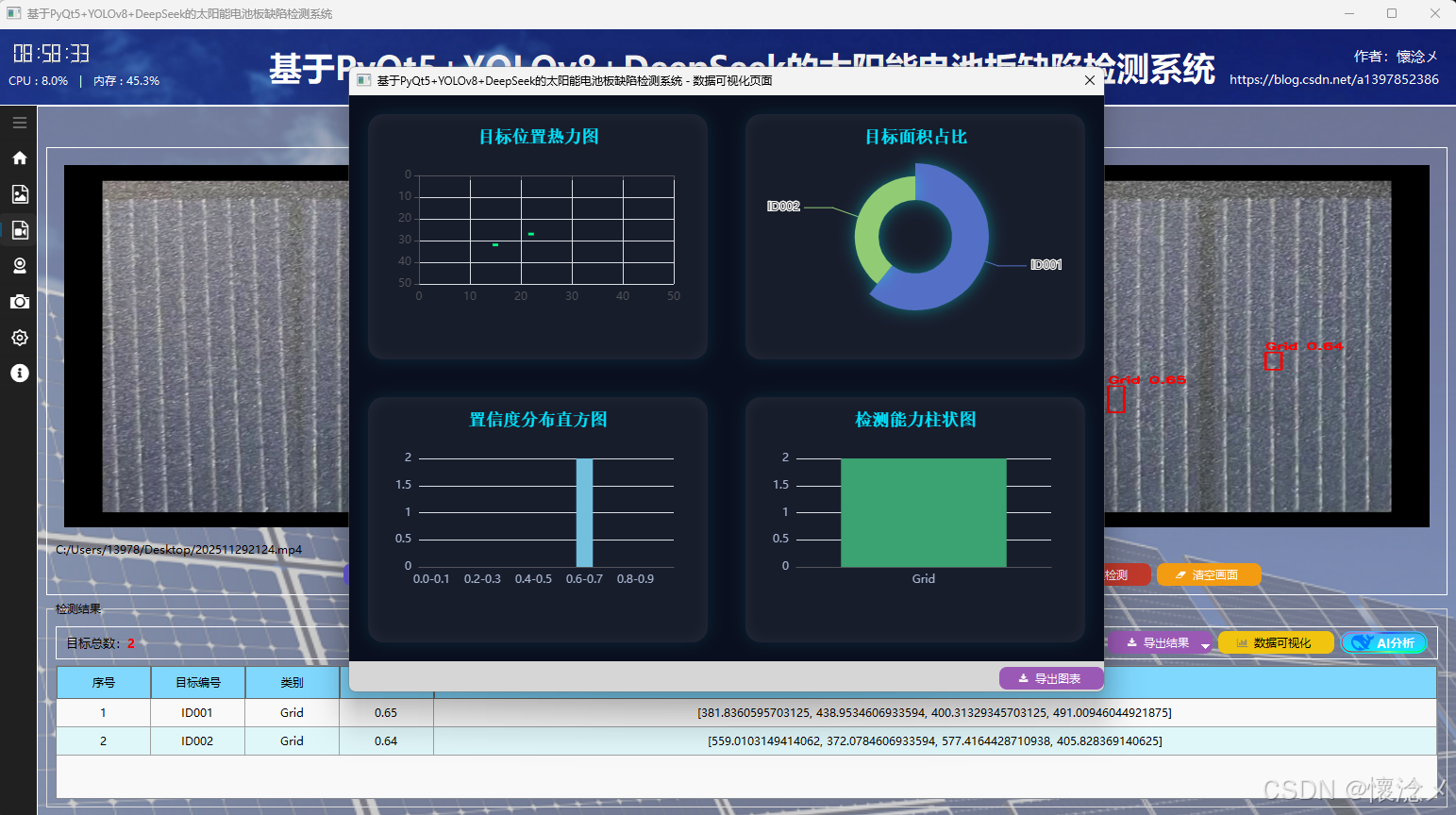Click the download icon on 导出图表 button
The width and height of the screenshot is (1456, 815).
1023,678
